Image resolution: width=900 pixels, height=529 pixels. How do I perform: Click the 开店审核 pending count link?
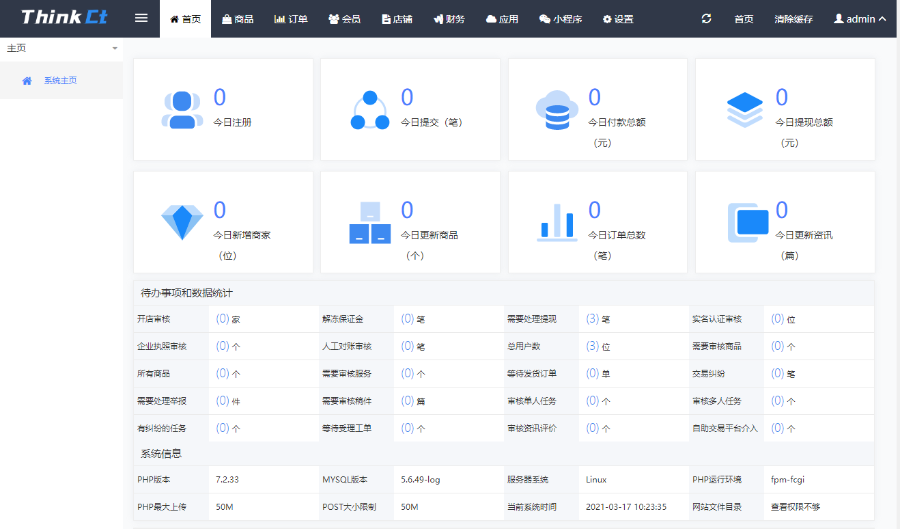[x=222, y=319]
